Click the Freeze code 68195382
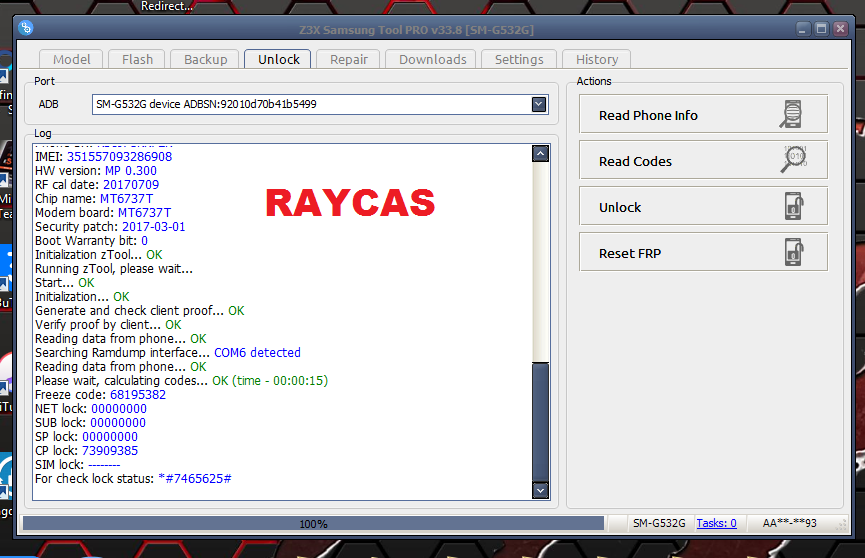 pyautogui.click(x=138, y=395)
